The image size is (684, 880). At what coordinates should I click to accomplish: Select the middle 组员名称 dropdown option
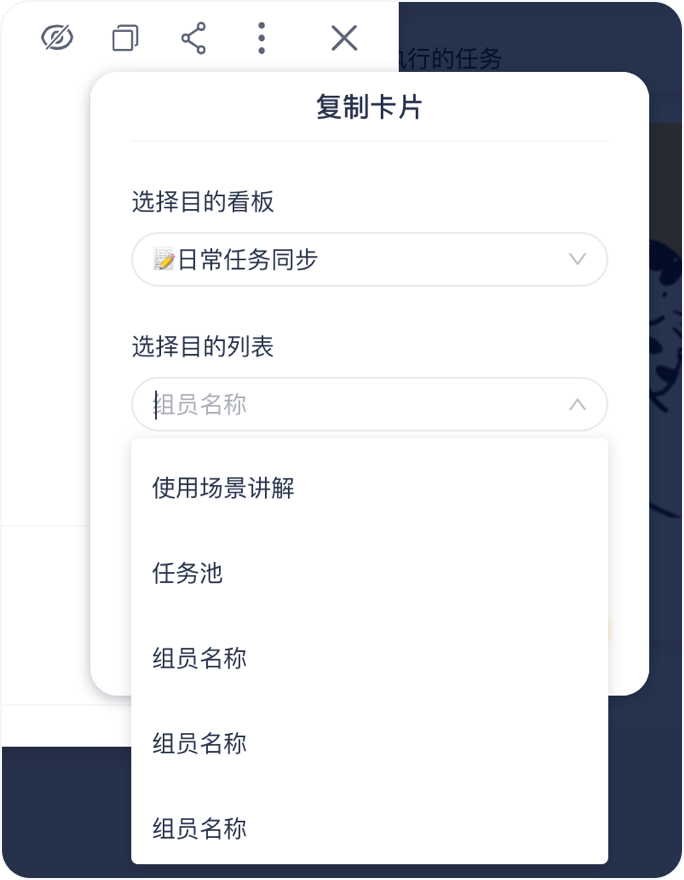[x=200, y=744]
